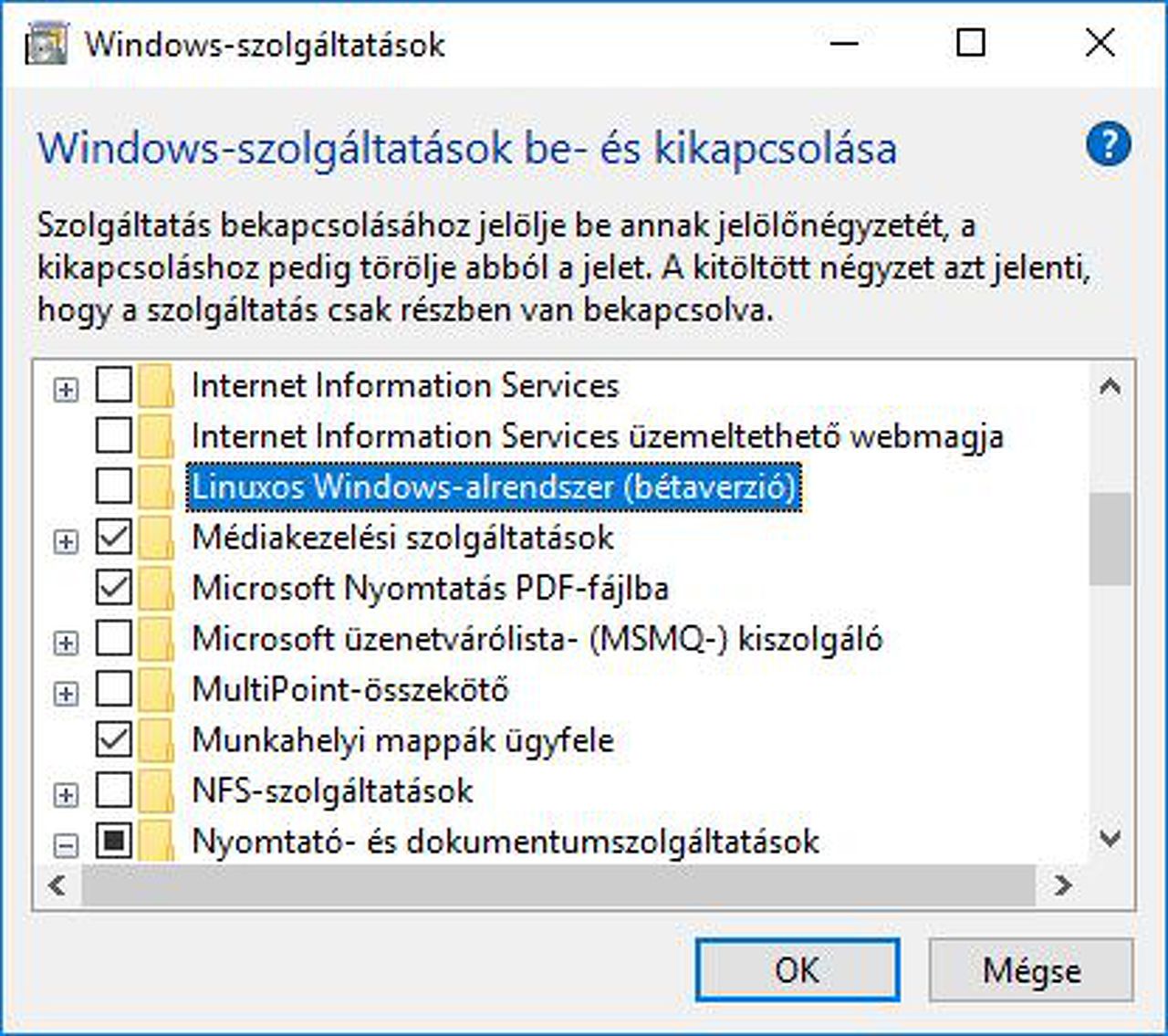Click the blue help question mark icon
This screenshot has width=1168, height=1036.
1108,146
